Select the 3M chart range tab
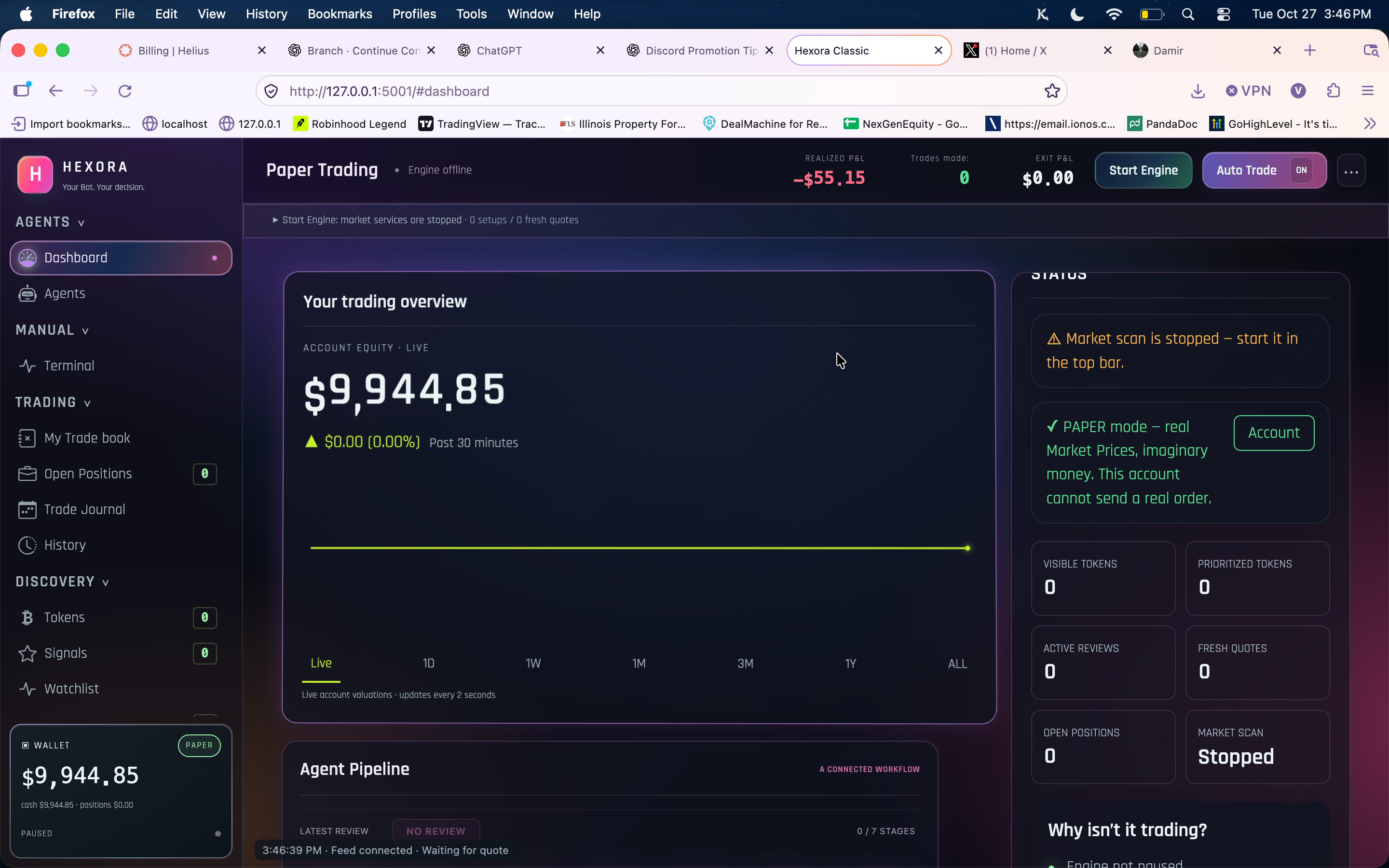This screenshot has height=868, width=1389. click(745, 663)
